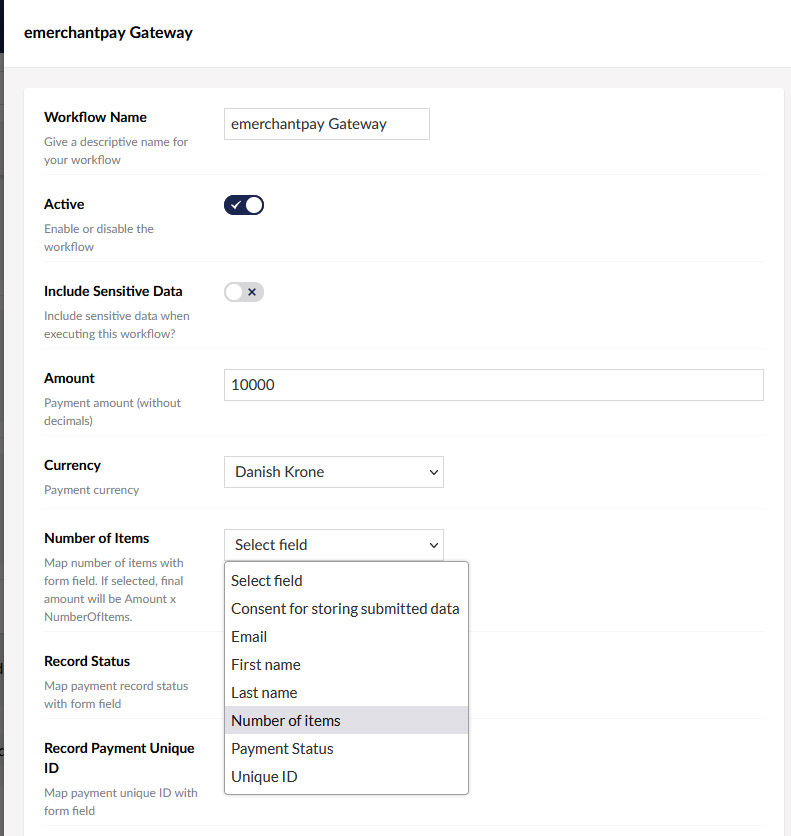Click the 'Record Payment Unique ID' label
The height and width of the screenshot is (836, 791).
pyautogui.click(x=119, y=758)
